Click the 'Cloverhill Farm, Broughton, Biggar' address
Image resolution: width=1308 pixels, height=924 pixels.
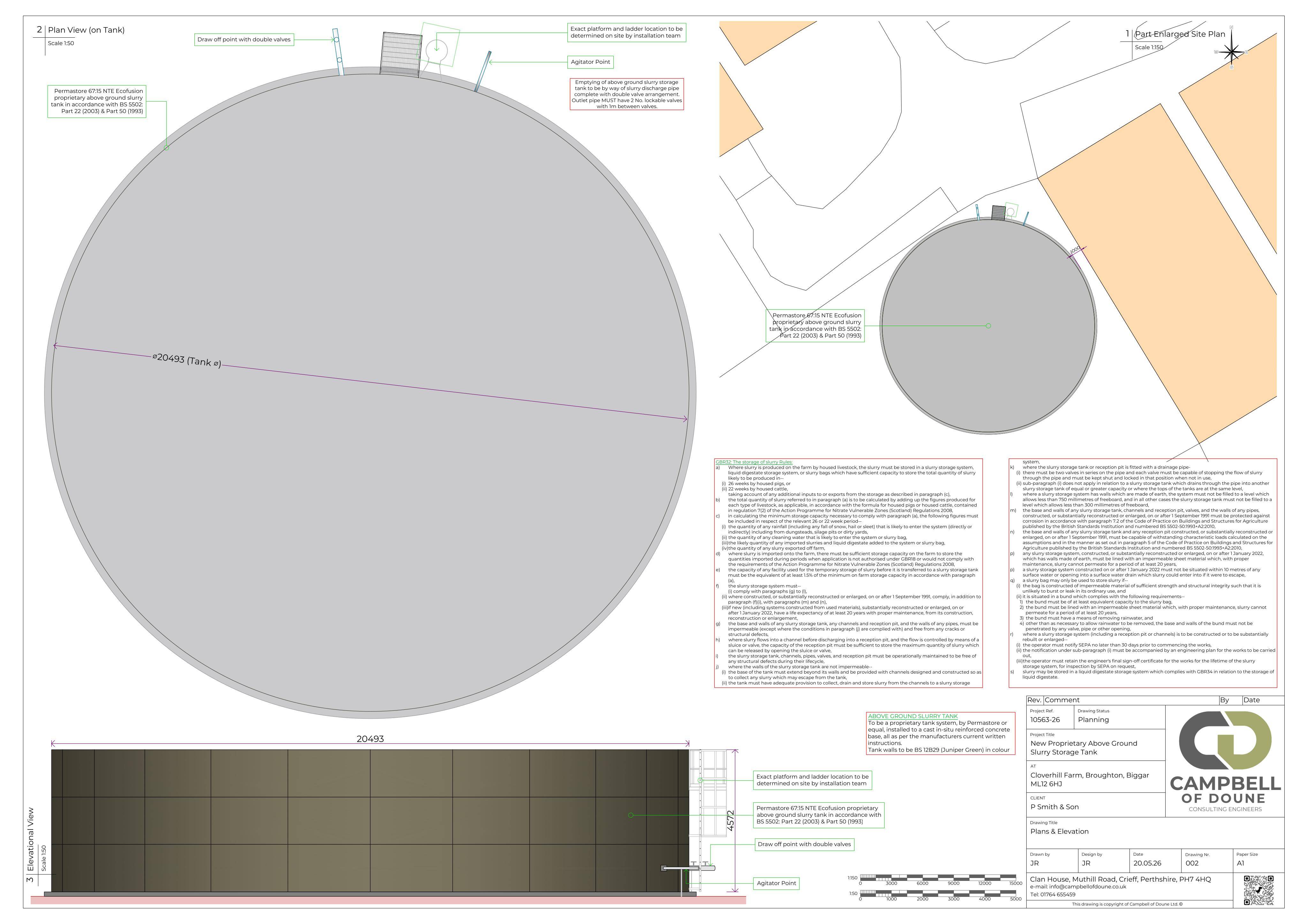pos(1089,775)
